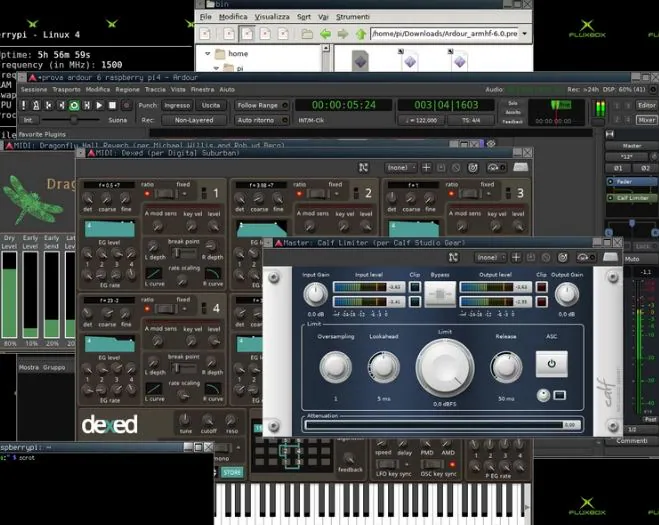Click the delete preset icon in Dexed toolbar
Viewport: 659px width, 525px height.
pos(456,168)
